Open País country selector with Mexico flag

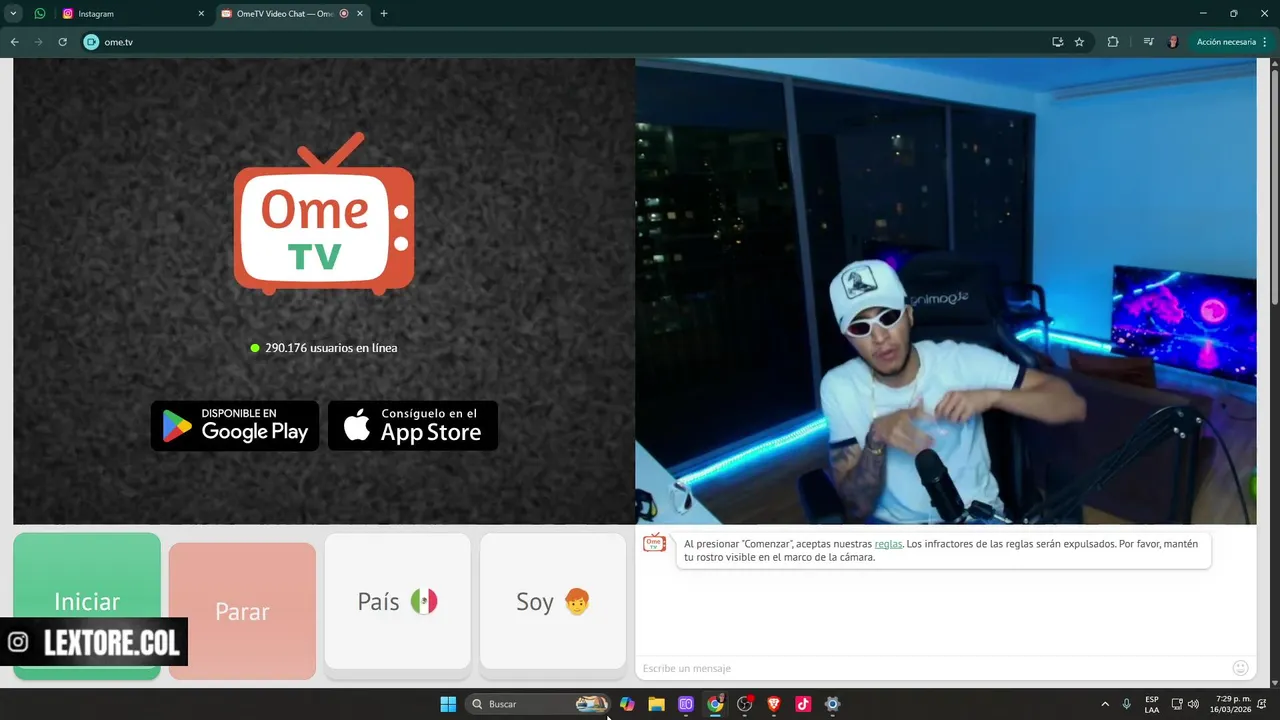397,601
